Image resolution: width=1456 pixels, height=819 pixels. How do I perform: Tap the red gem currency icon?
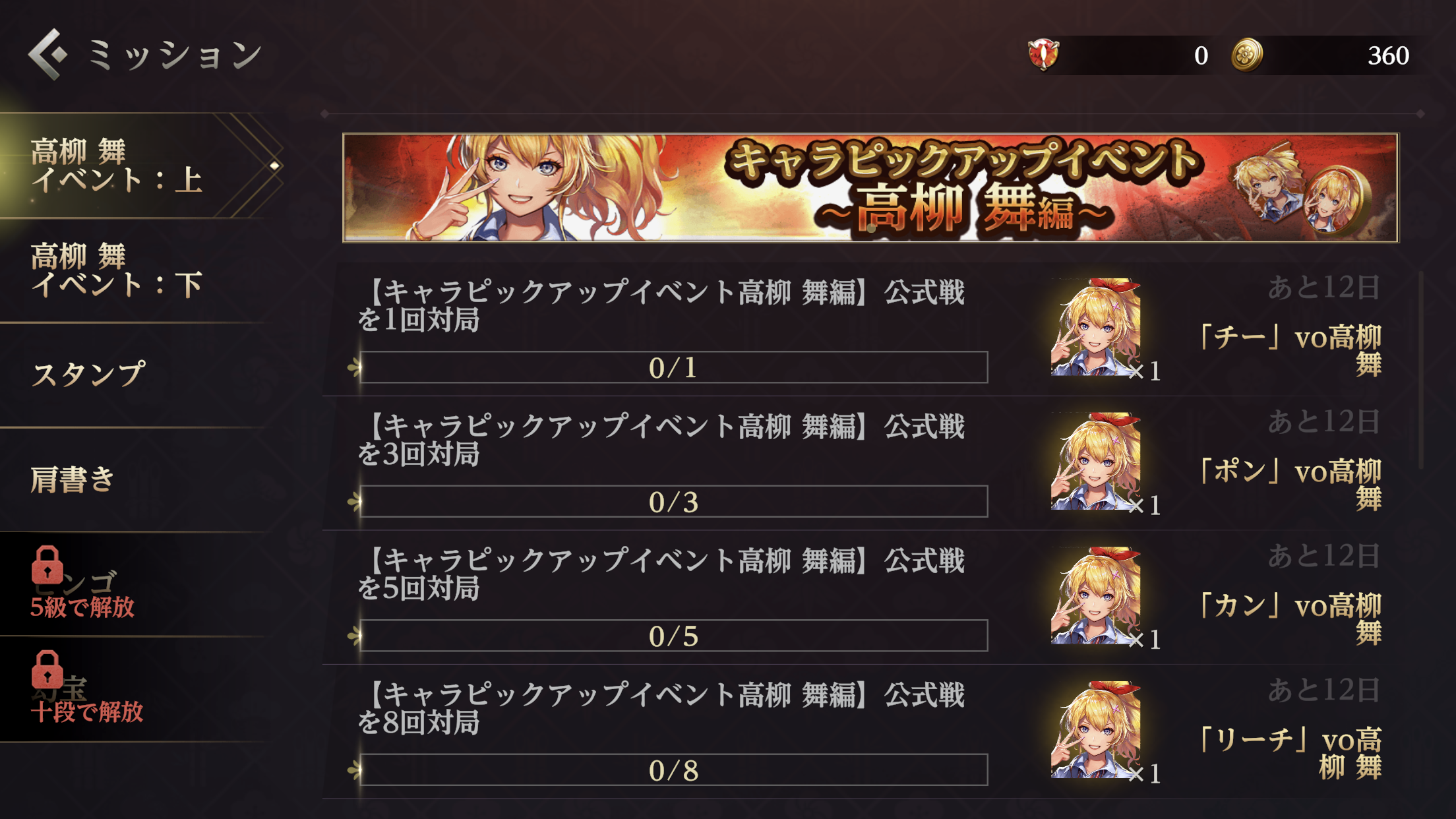1043,55
